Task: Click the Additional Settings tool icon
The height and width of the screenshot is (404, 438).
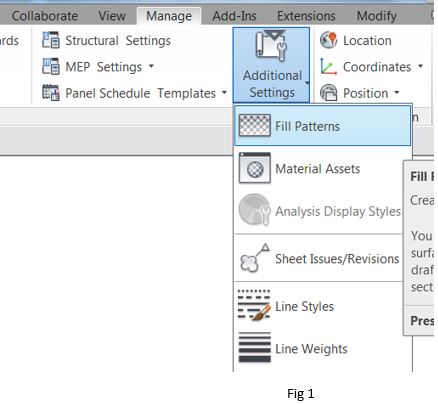Action: [271, 46]
